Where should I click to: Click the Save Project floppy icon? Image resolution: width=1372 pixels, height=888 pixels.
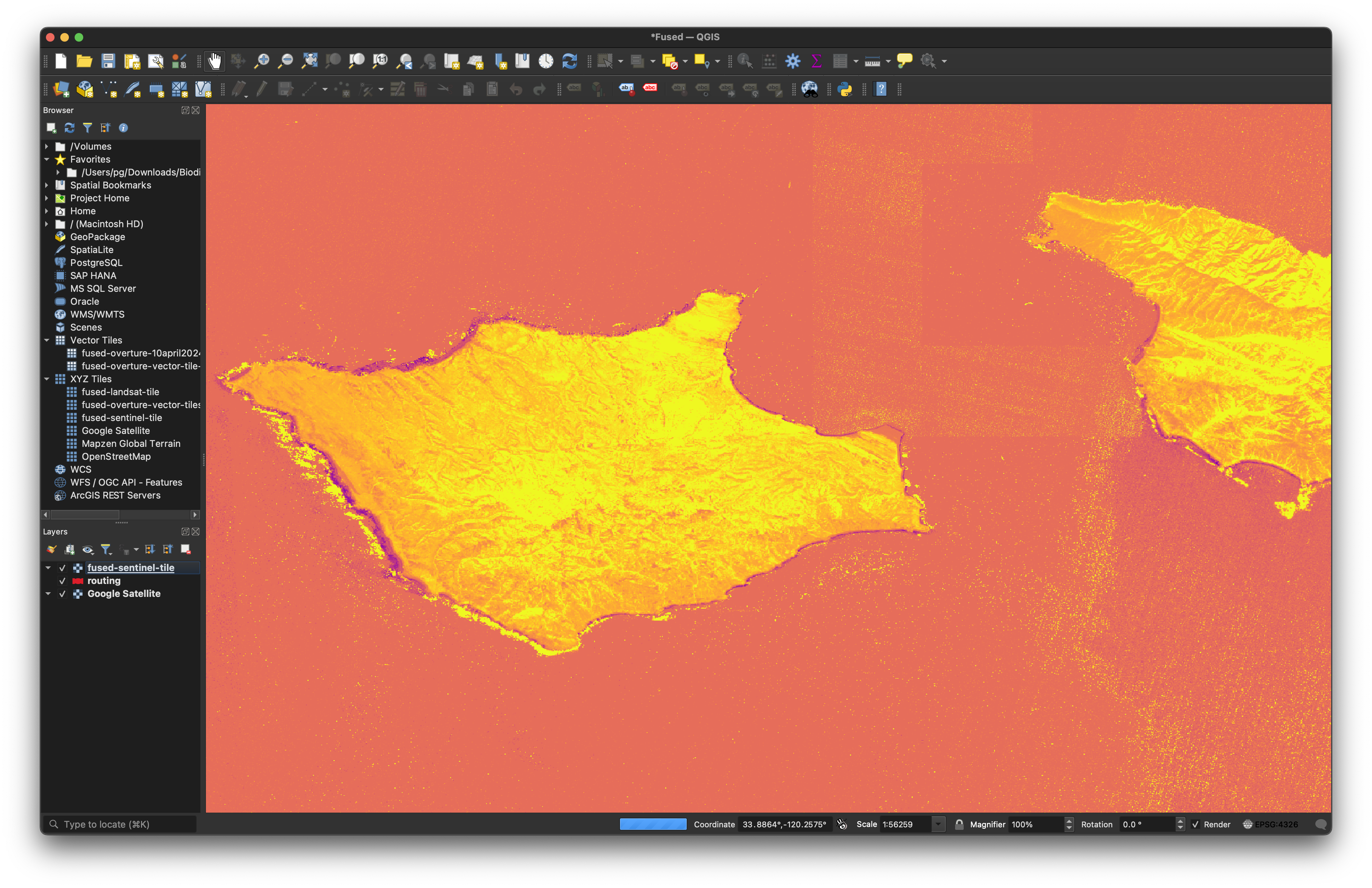108,61
